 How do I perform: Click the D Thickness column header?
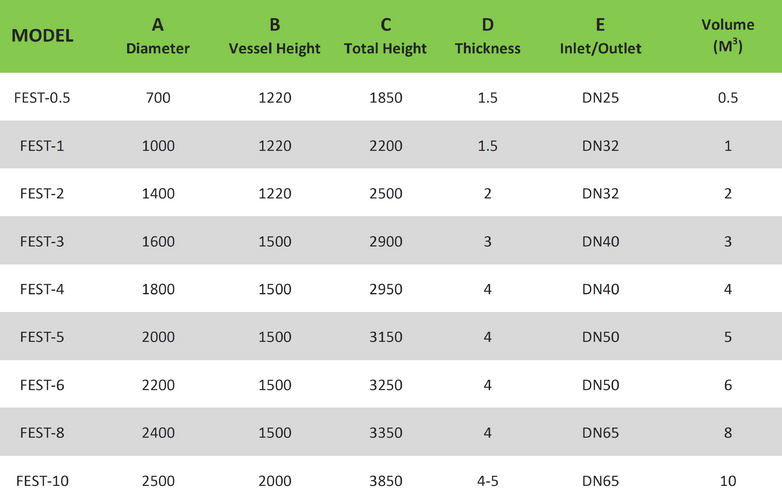click(x=487, y=36)
